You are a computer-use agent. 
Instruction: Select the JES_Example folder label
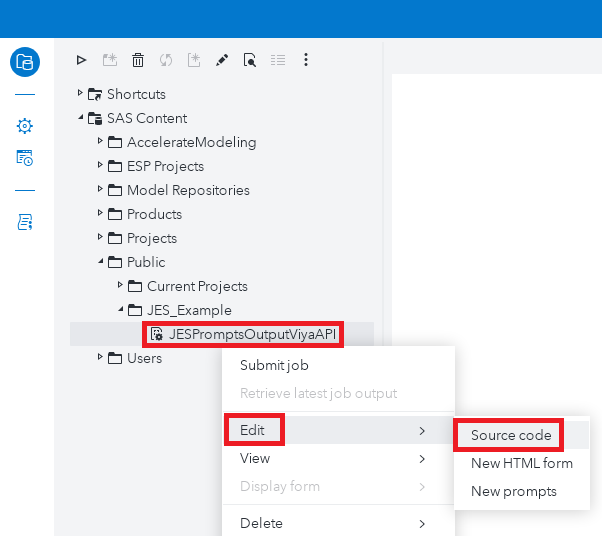(x=189, y=310)
